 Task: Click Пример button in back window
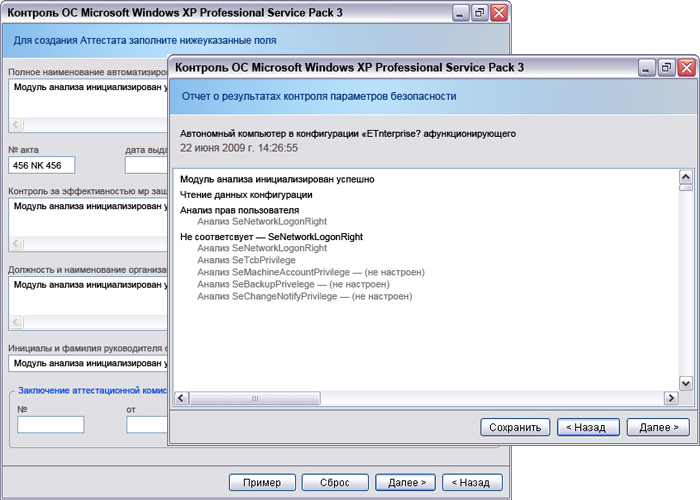[x=262, y=482]
